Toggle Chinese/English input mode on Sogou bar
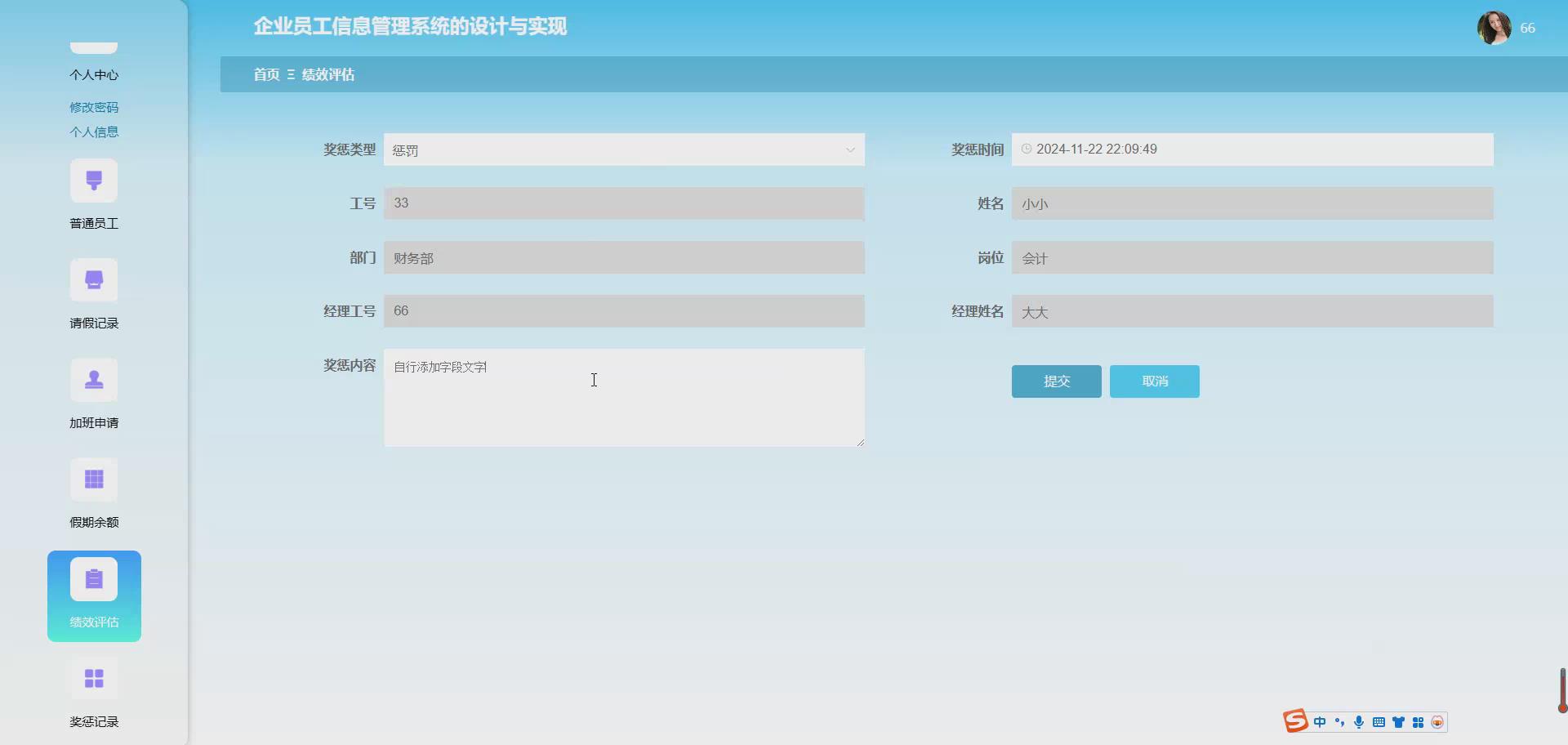Screen dimensions: 1568x745 (x=1321, y=721)
